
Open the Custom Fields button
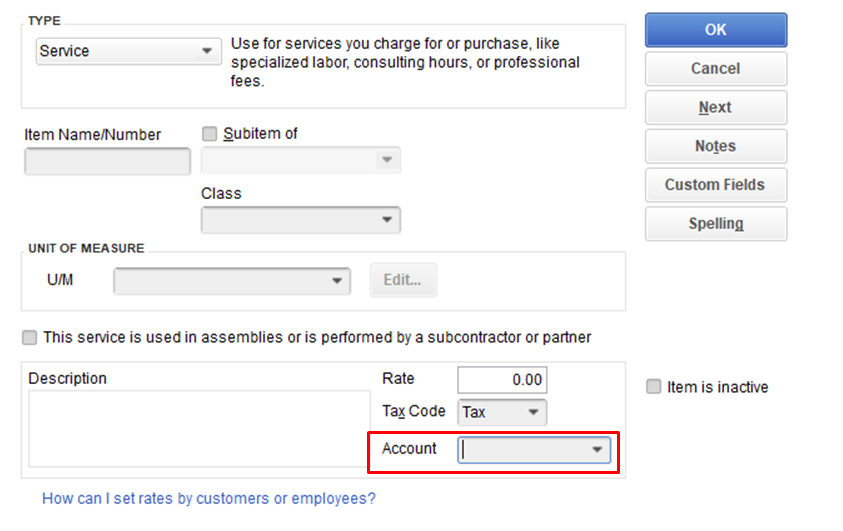(x=715, y=185)
